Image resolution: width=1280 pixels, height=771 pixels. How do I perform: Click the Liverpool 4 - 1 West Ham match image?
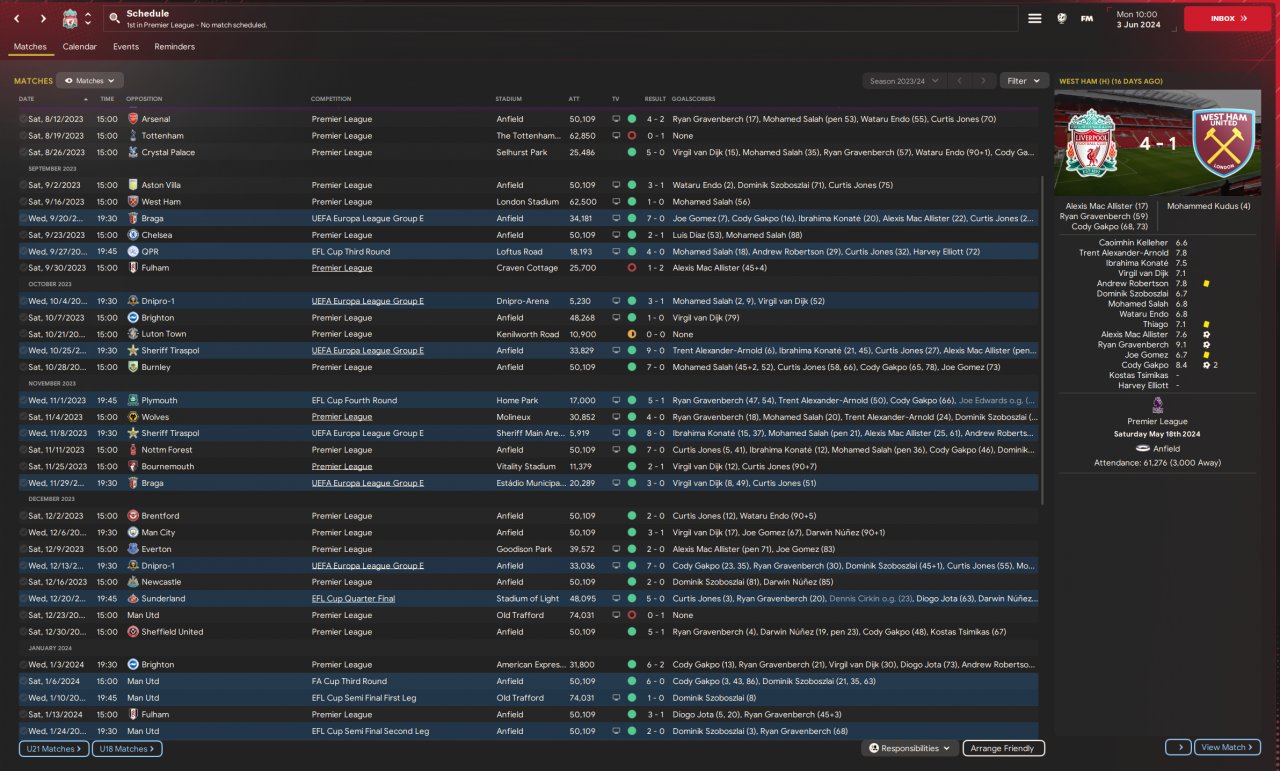click(1158, 142)
